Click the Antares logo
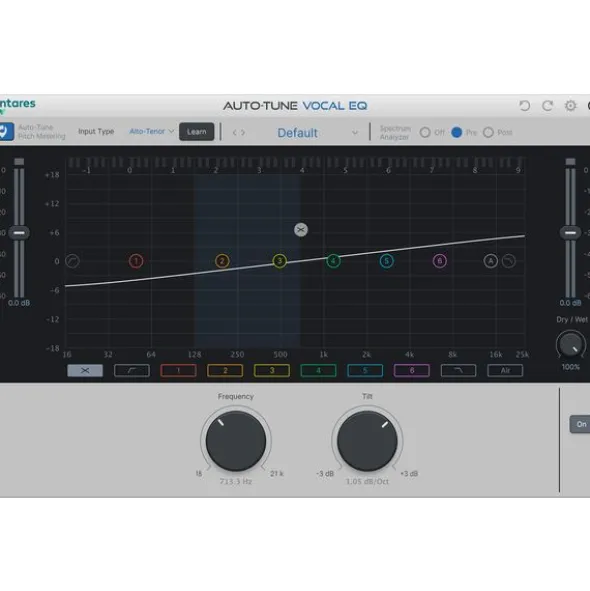The width and height of the screenshot is (590, 591). (17, 105)
